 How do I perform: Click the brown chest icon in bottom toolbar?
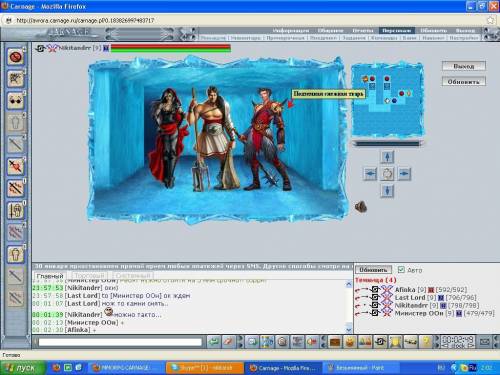click(335, 342)
